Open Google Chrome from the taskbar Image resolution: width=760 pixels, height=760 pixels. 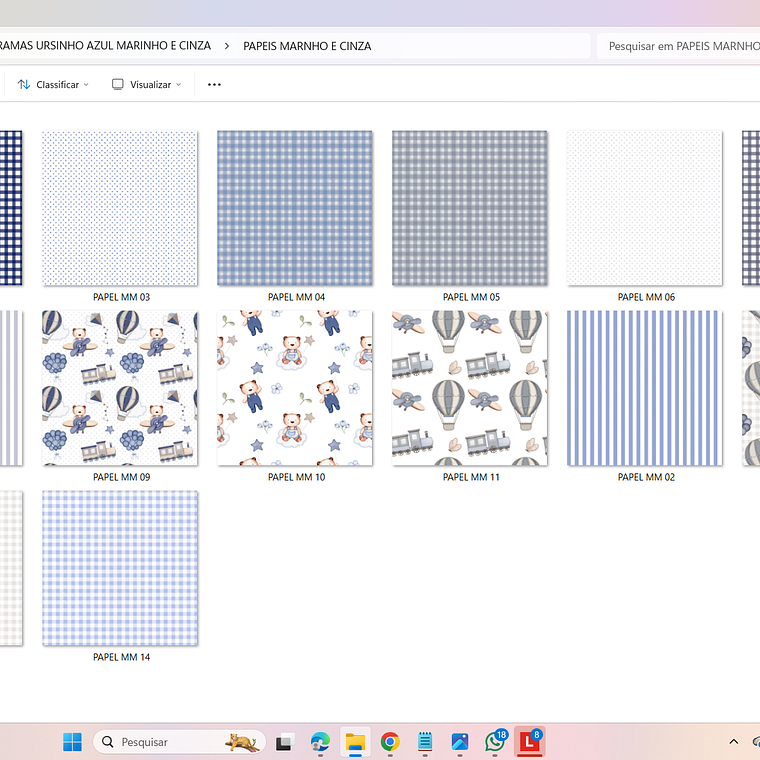click(x=390, y=742)
